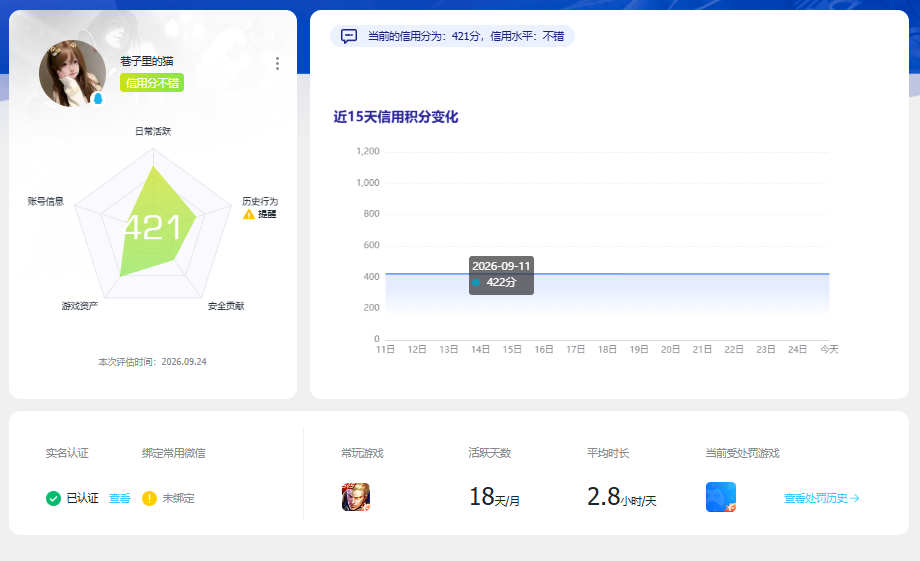Click the 2.8小时/天 average duration value
The height and width of the screenshot is (561, 920).
pos(622,497)
